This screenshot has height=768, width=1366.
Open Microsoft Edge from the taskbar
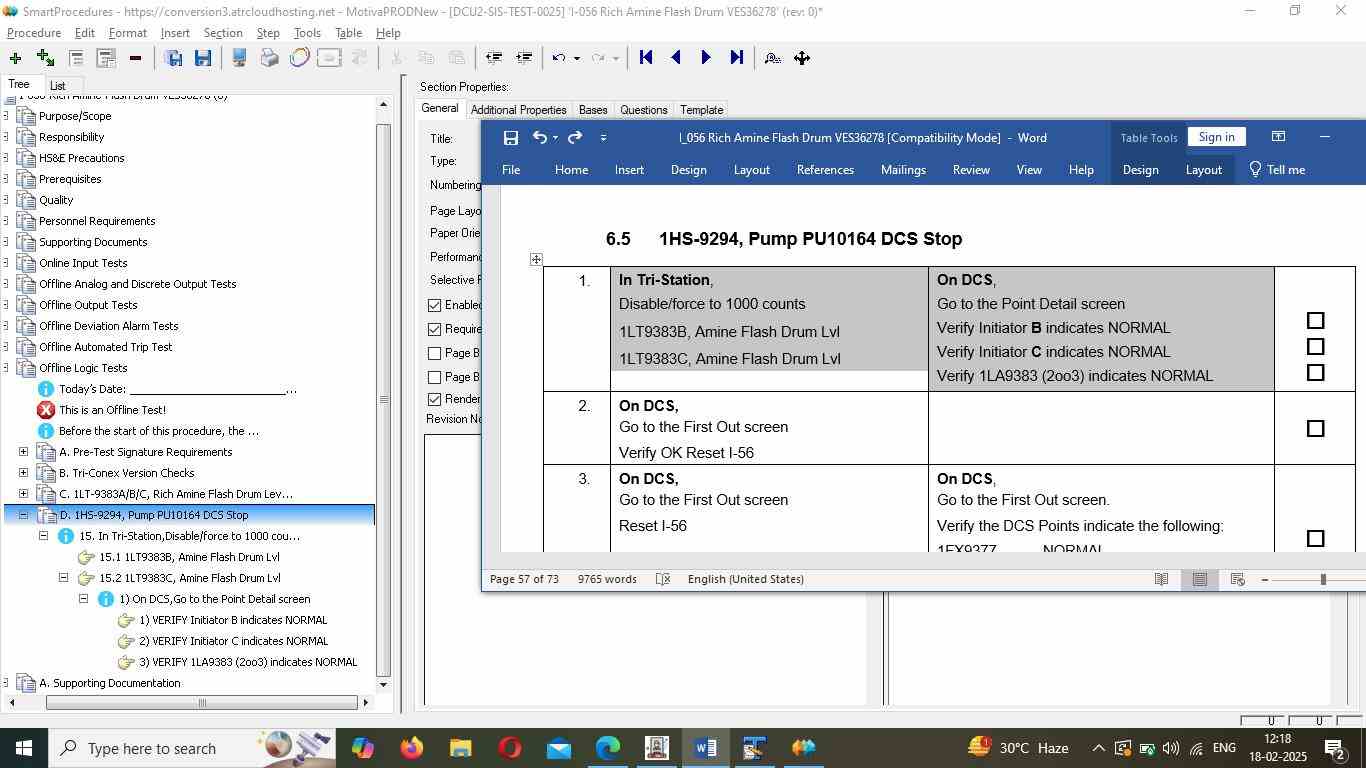tap(608, 748)
